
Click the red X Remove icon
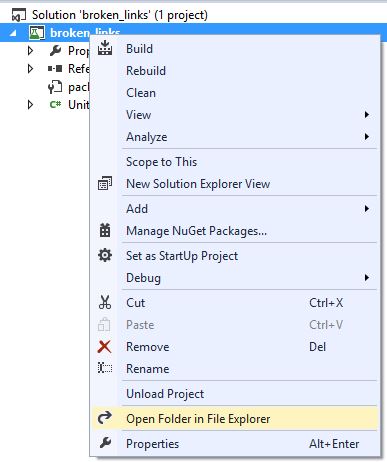104,347
